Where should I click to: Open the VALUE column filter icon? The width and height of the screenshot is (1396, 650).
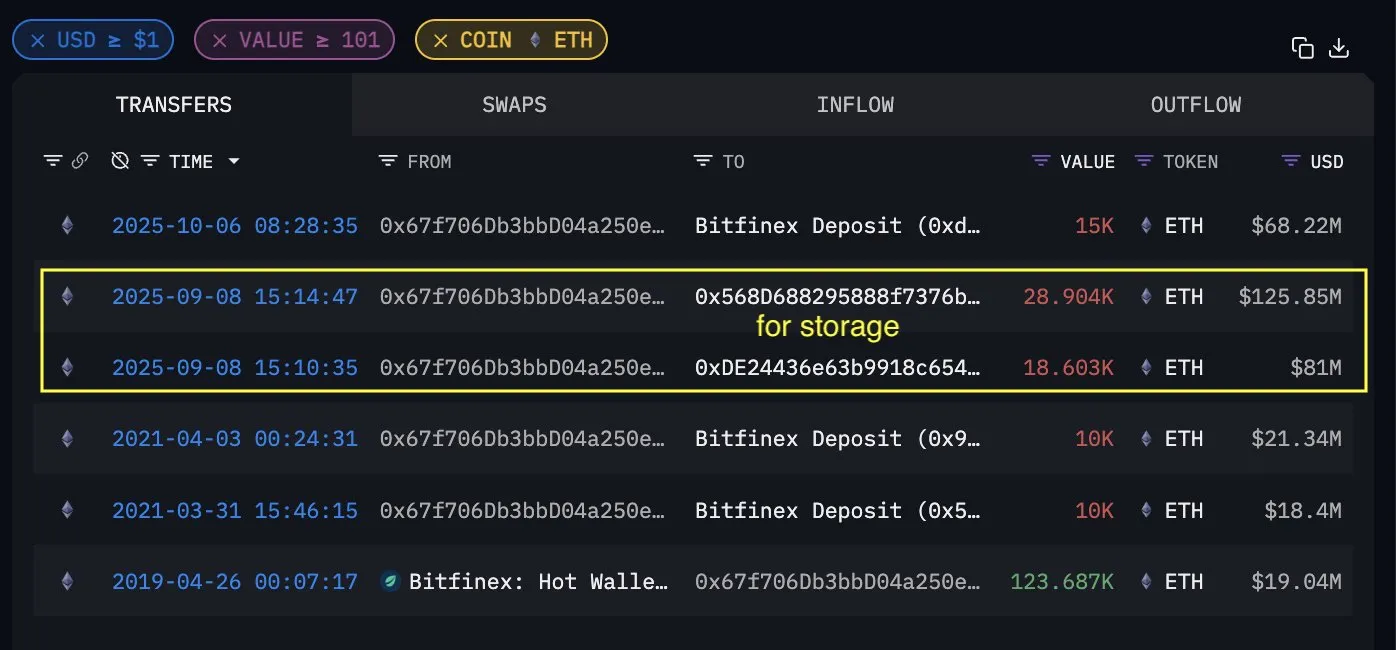pyautogui.click(x=1041, y=161)
